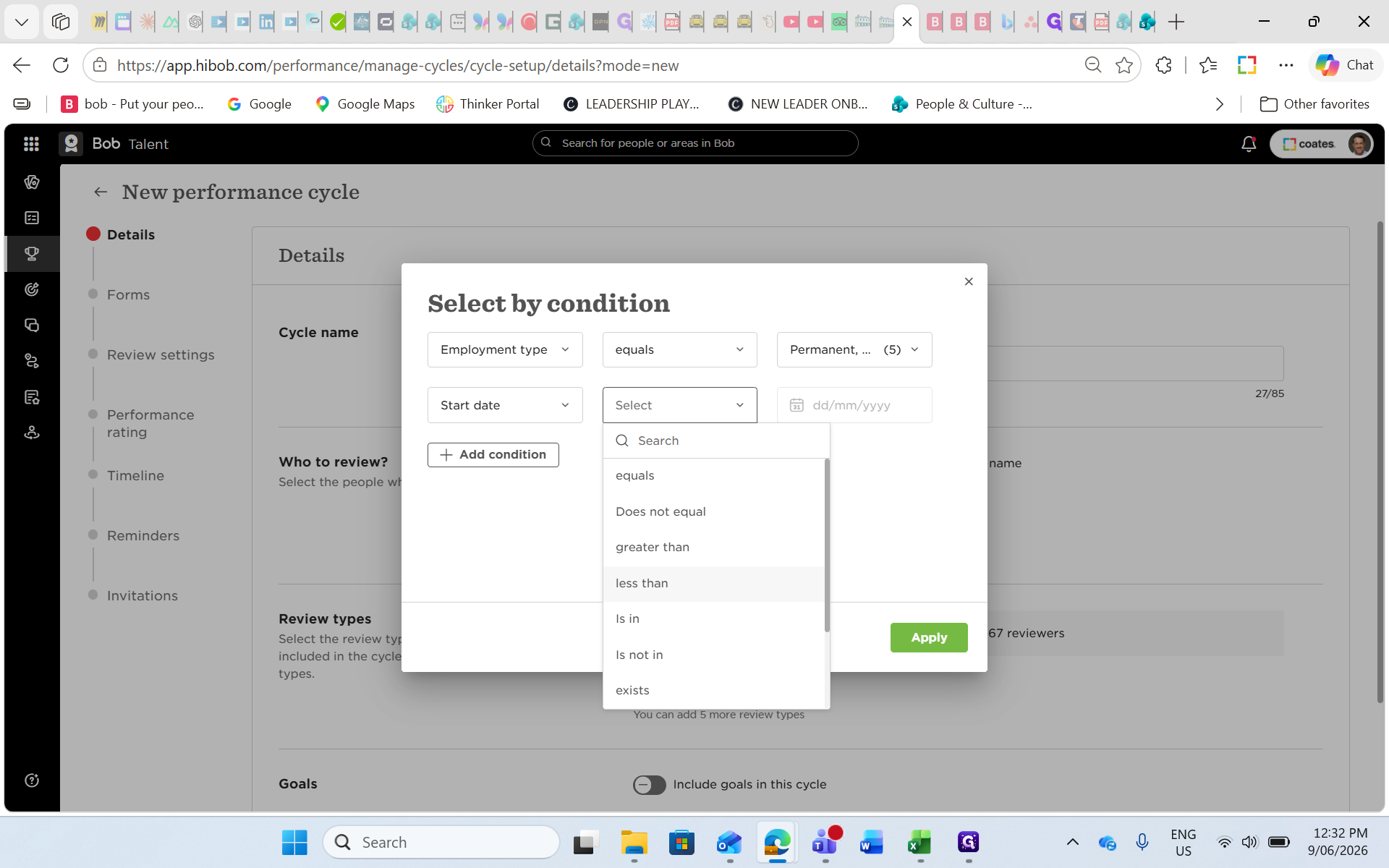Click the calendar icon in date field
Viewport: 1389px width, 868px height.
(x=797, y=405)
